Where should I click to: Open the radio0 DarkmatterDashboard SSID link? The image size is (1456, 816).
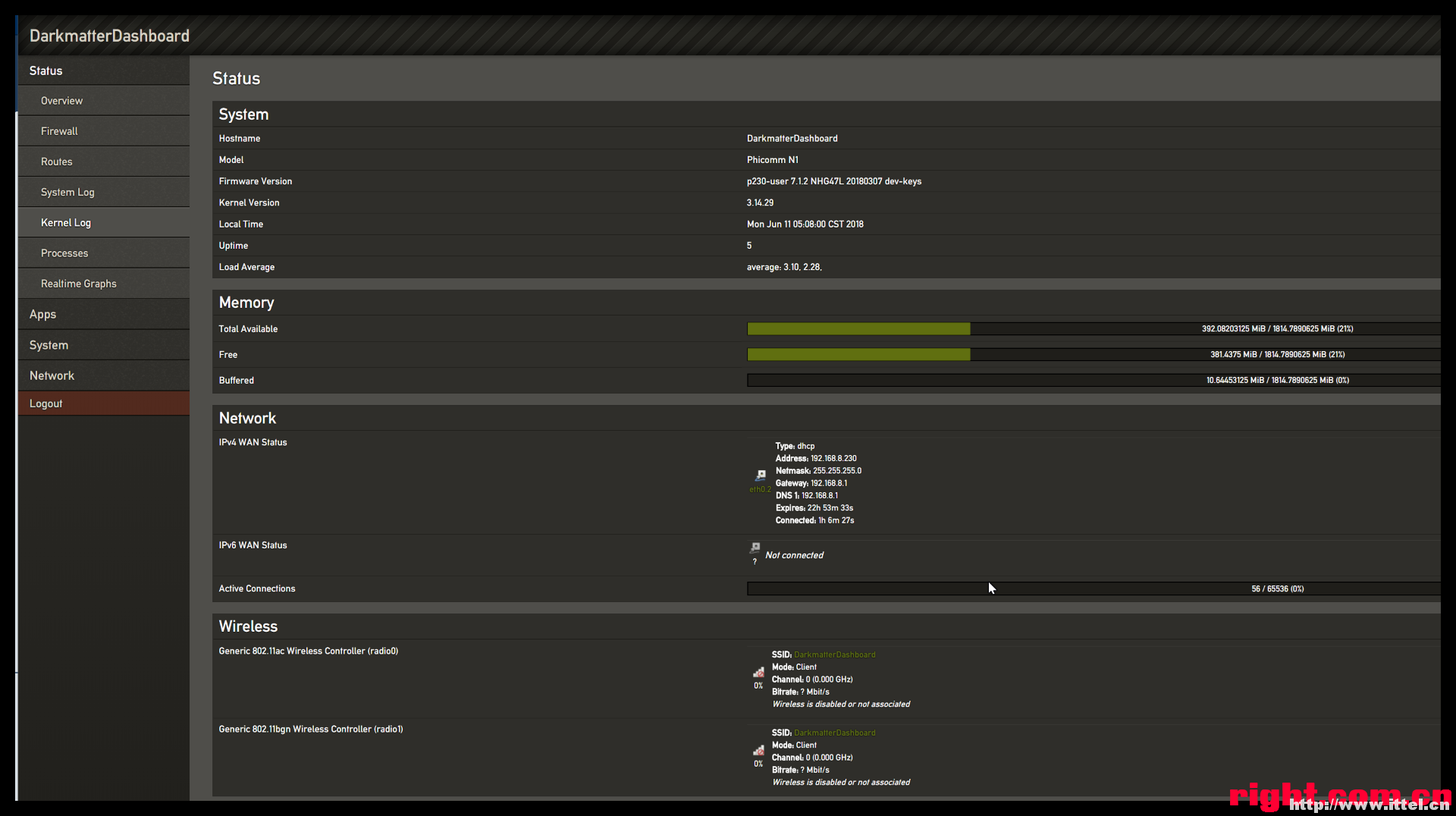click(x=834, y=654)
